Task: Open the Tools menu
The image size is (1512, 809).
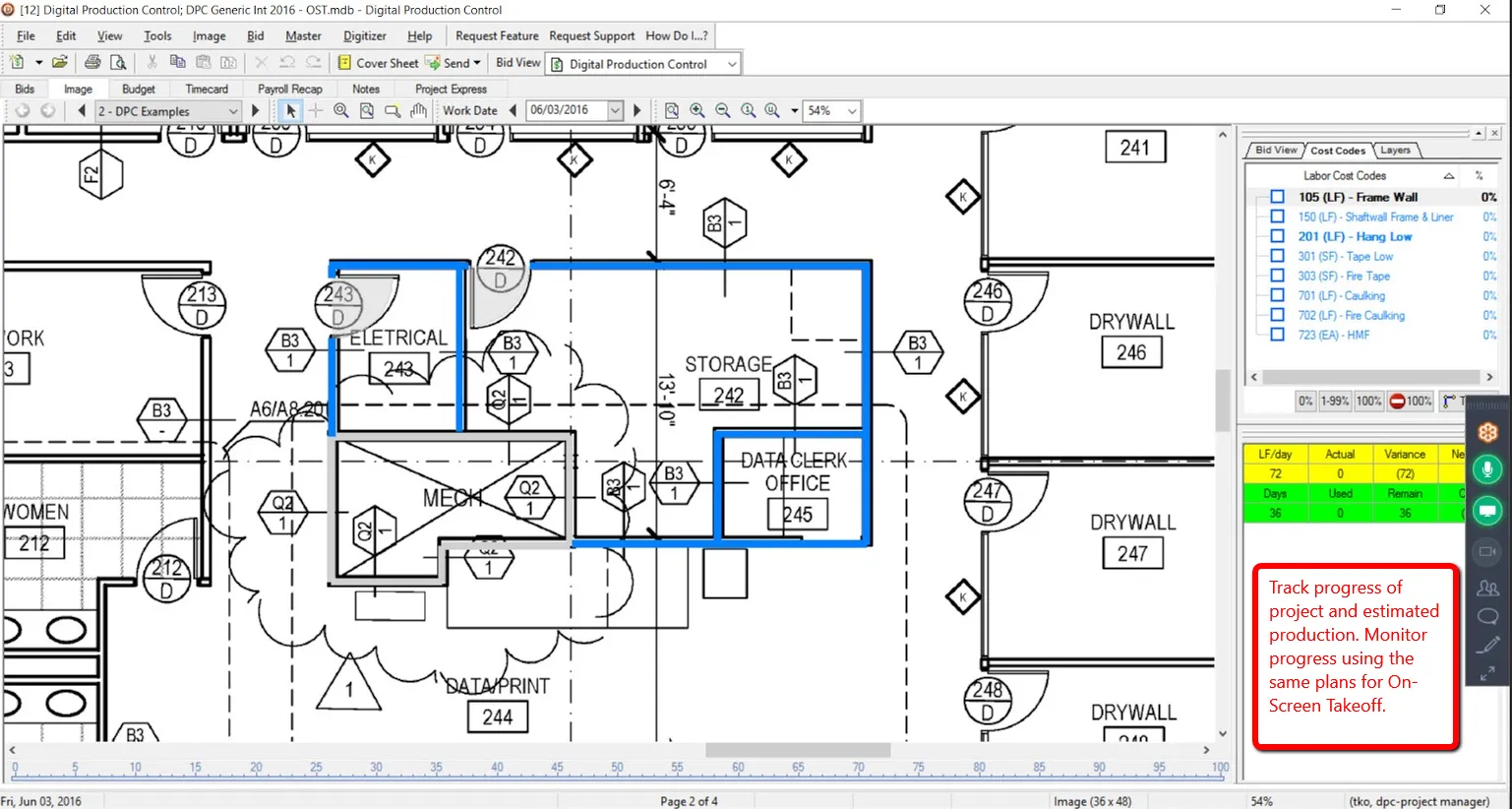Action: pos(157,35)
